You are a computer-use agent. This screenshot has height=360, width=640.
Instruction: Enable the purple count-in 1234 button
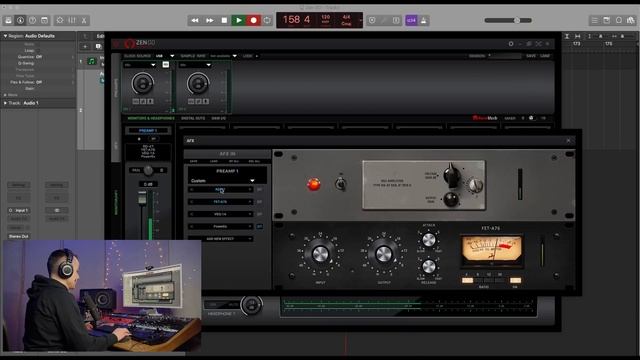(x=411, y=20)
